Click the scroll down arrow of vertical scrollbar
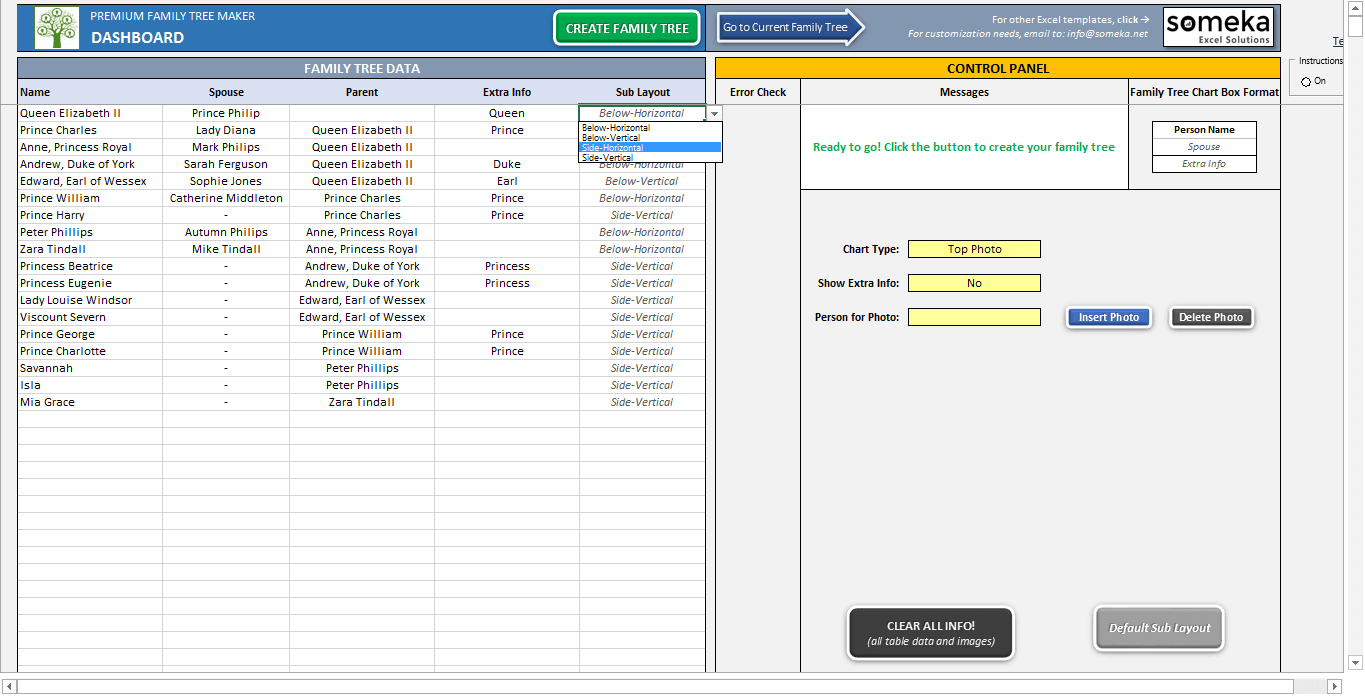The width and height of the screenshot is (1365, 700). click(1355, 662)
